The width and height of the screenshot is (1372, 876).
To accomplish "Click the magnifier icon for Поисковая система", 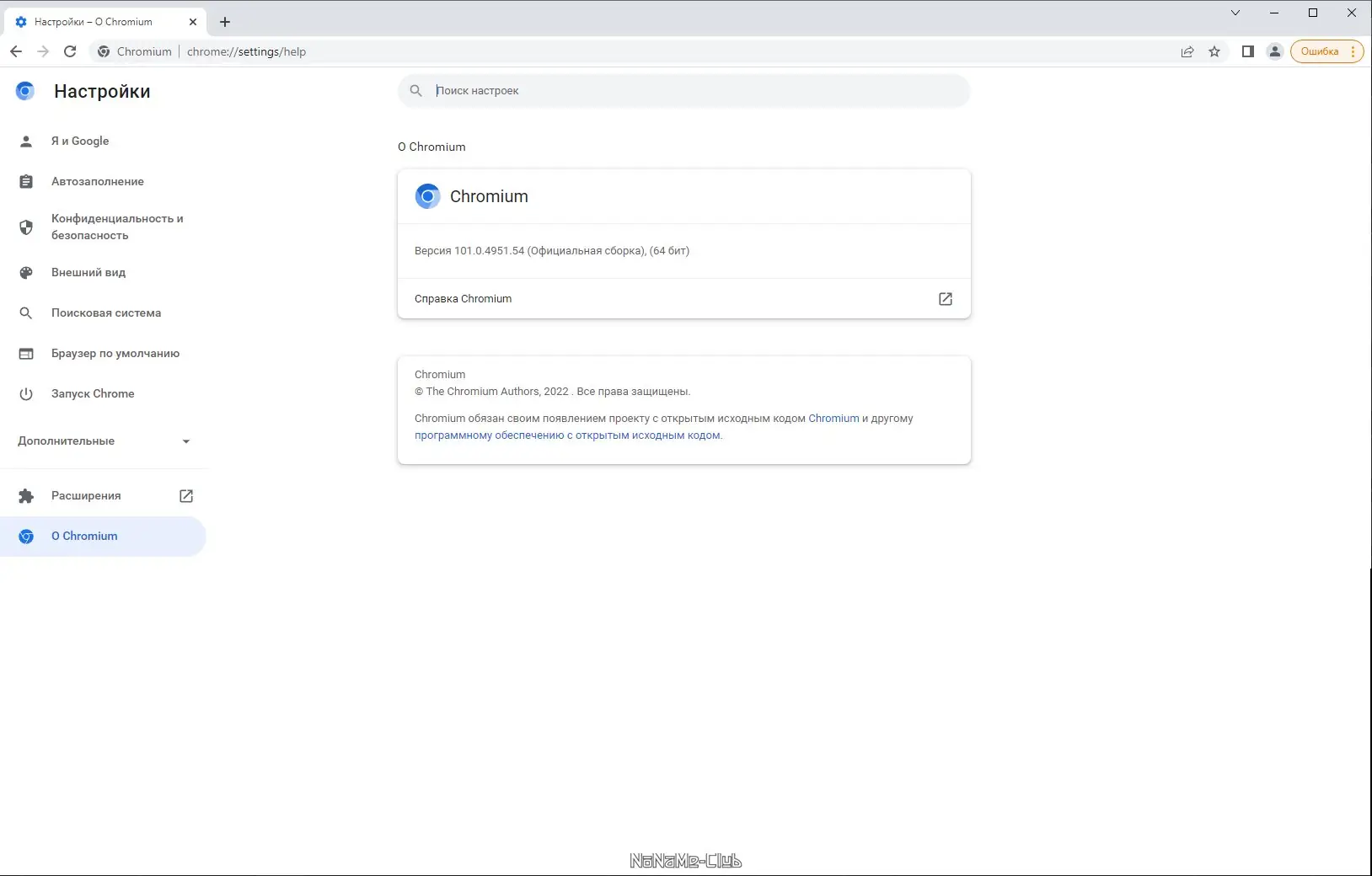I will click(26, 313).
